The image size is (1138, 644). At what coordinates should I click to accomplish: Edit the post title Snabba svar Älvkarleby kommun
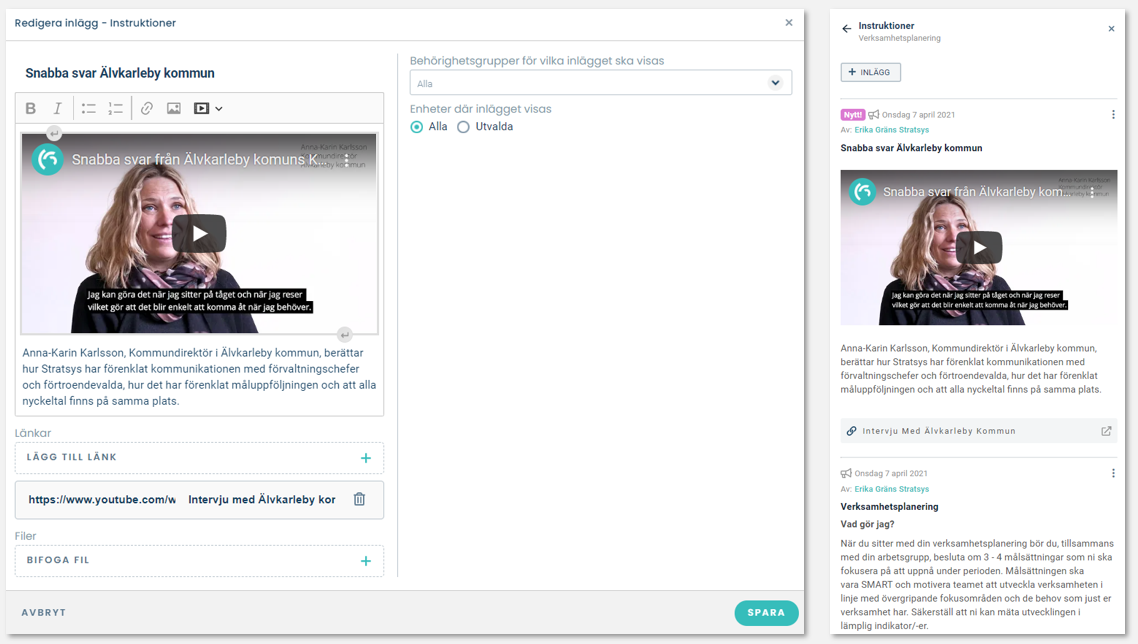pyautogui.click(x=120, y=73)
